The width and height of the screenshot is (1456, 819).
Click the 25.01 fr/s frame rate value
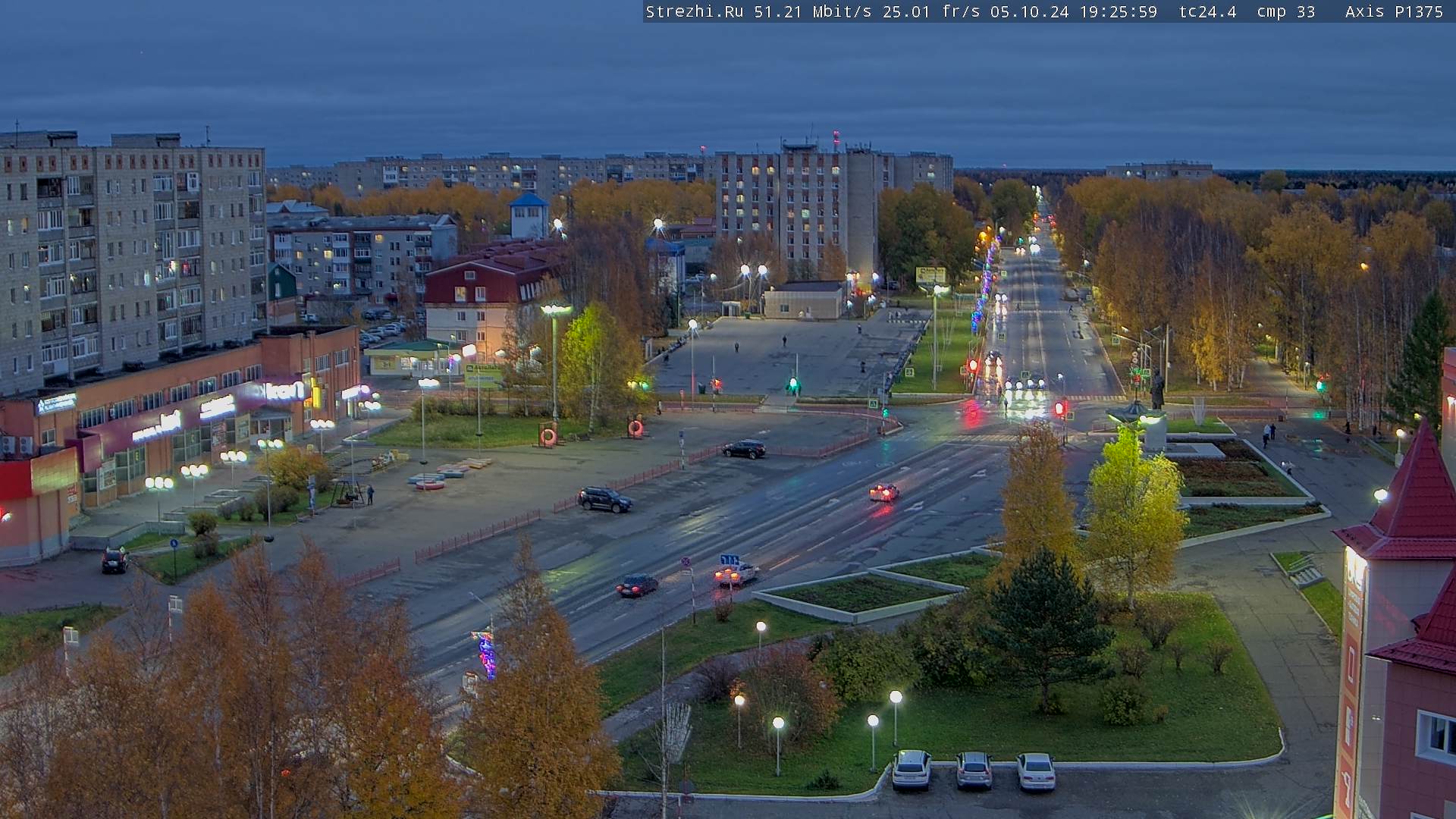point(931,12)
